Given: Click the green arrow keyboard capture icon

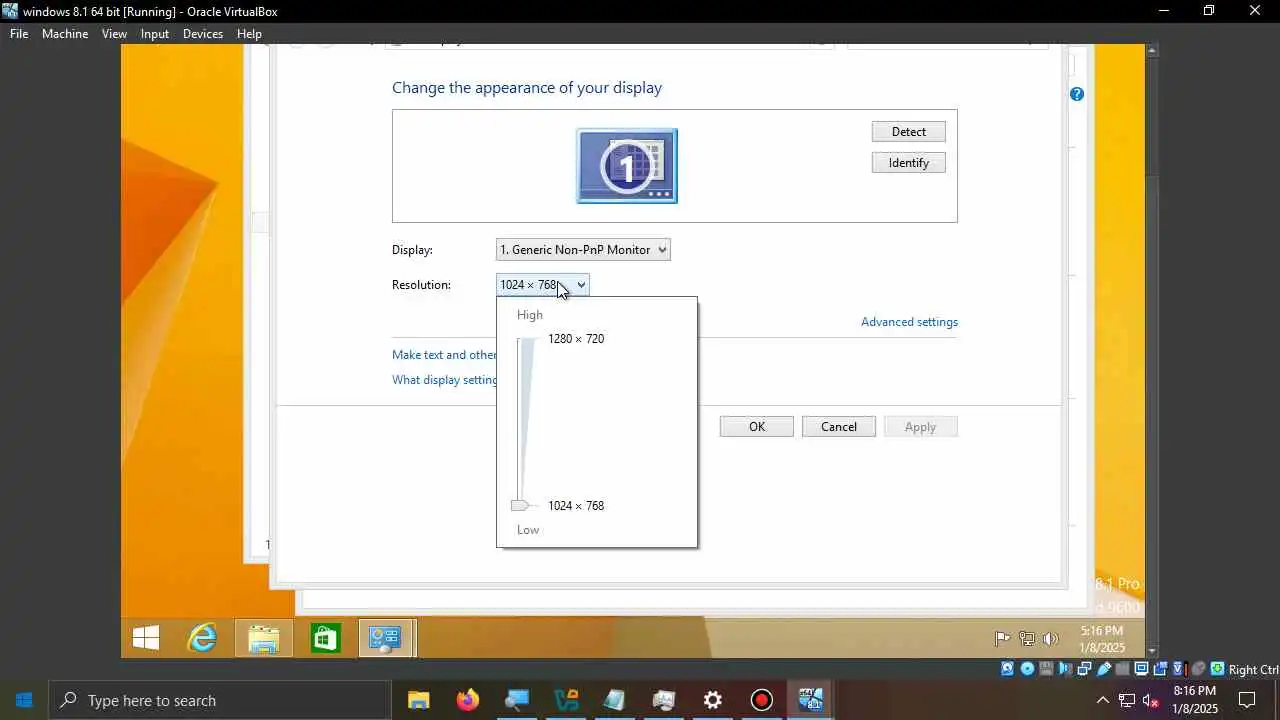Looking at the screenshot, I should tap(1217, 669).
